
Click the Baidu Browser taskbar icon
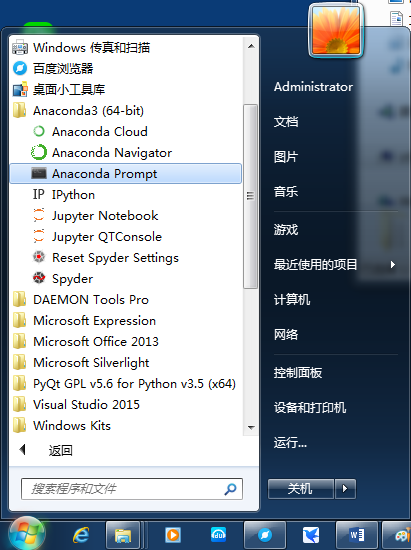pyautogui.click(x=265, y=535)
